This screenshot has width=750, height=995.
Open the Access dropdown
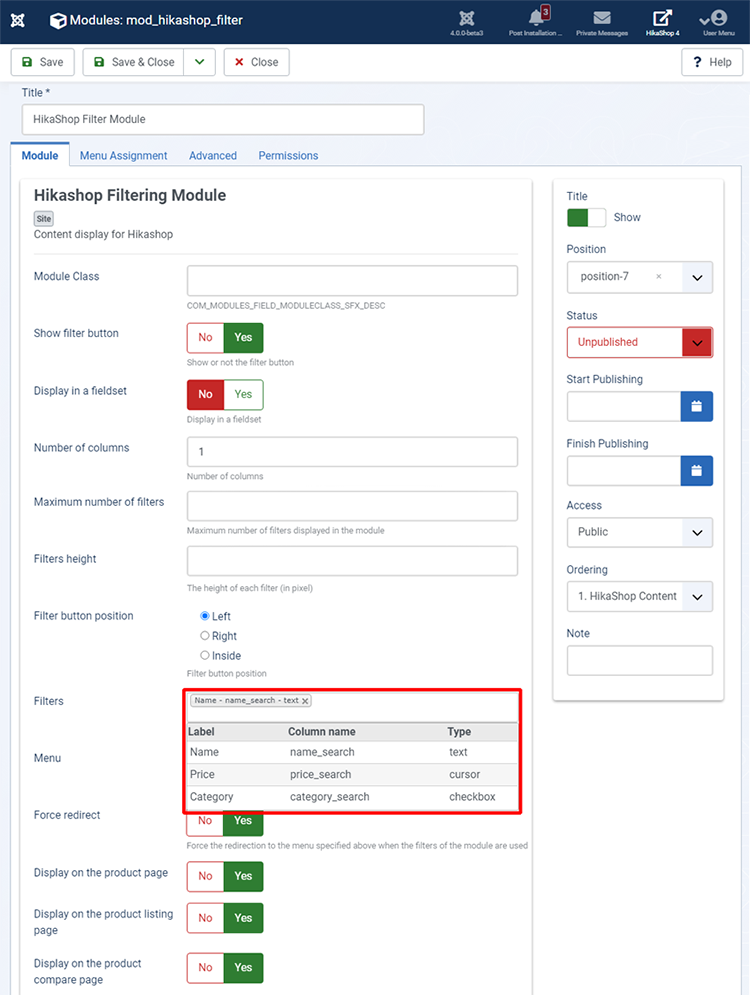coord(640,532)
